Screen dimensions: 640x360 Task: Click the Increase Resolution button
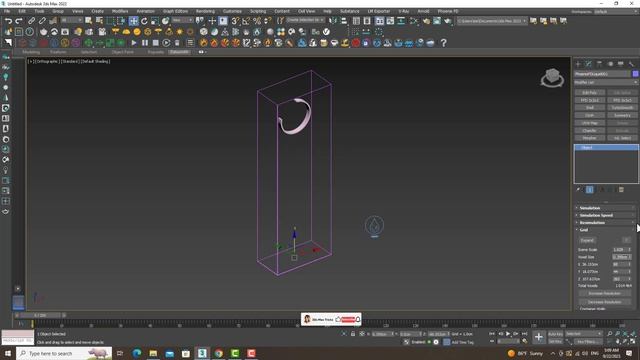pyautogui.click(x=605, y=293)
